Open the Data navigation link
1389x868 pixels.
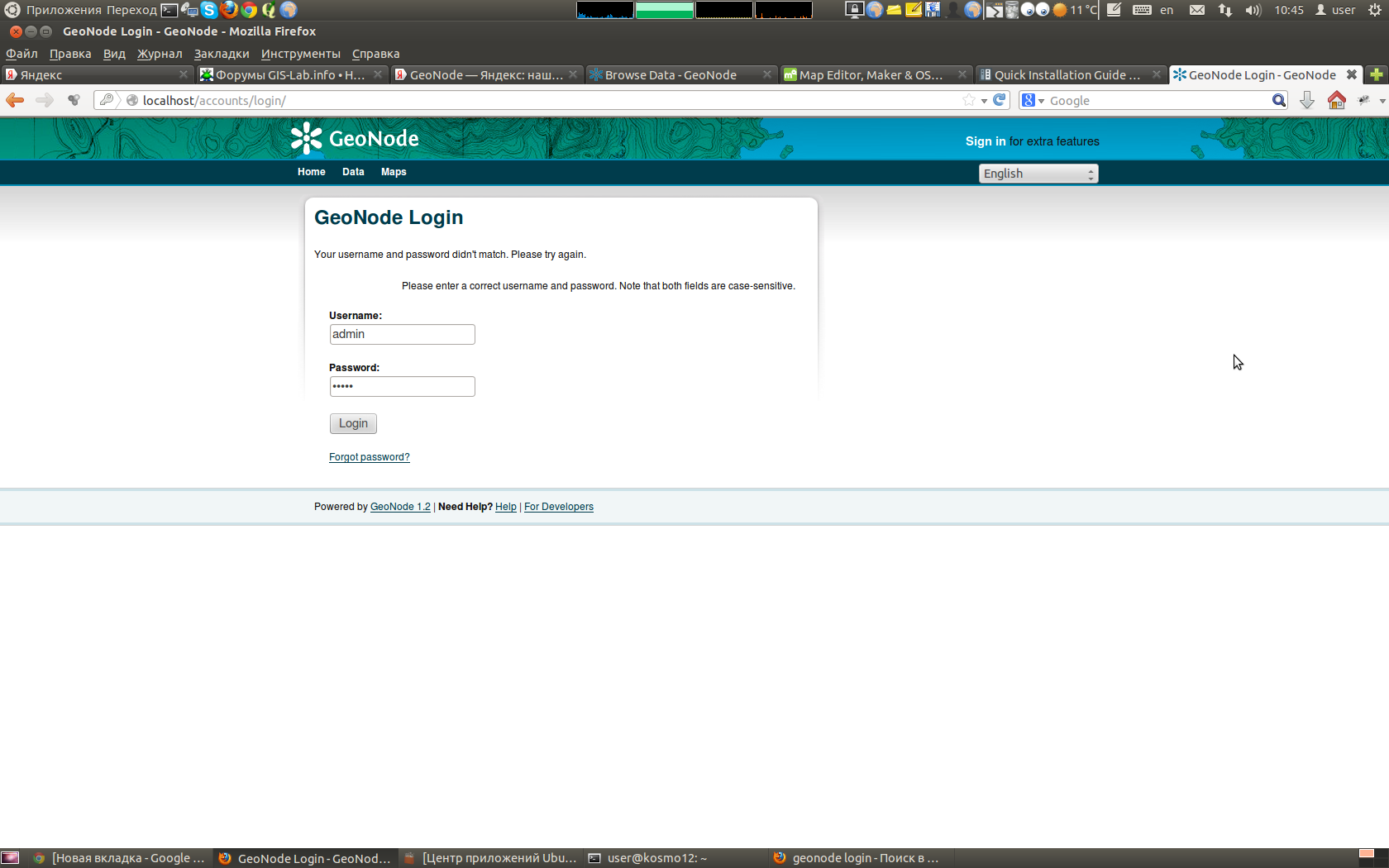(353, 172)
